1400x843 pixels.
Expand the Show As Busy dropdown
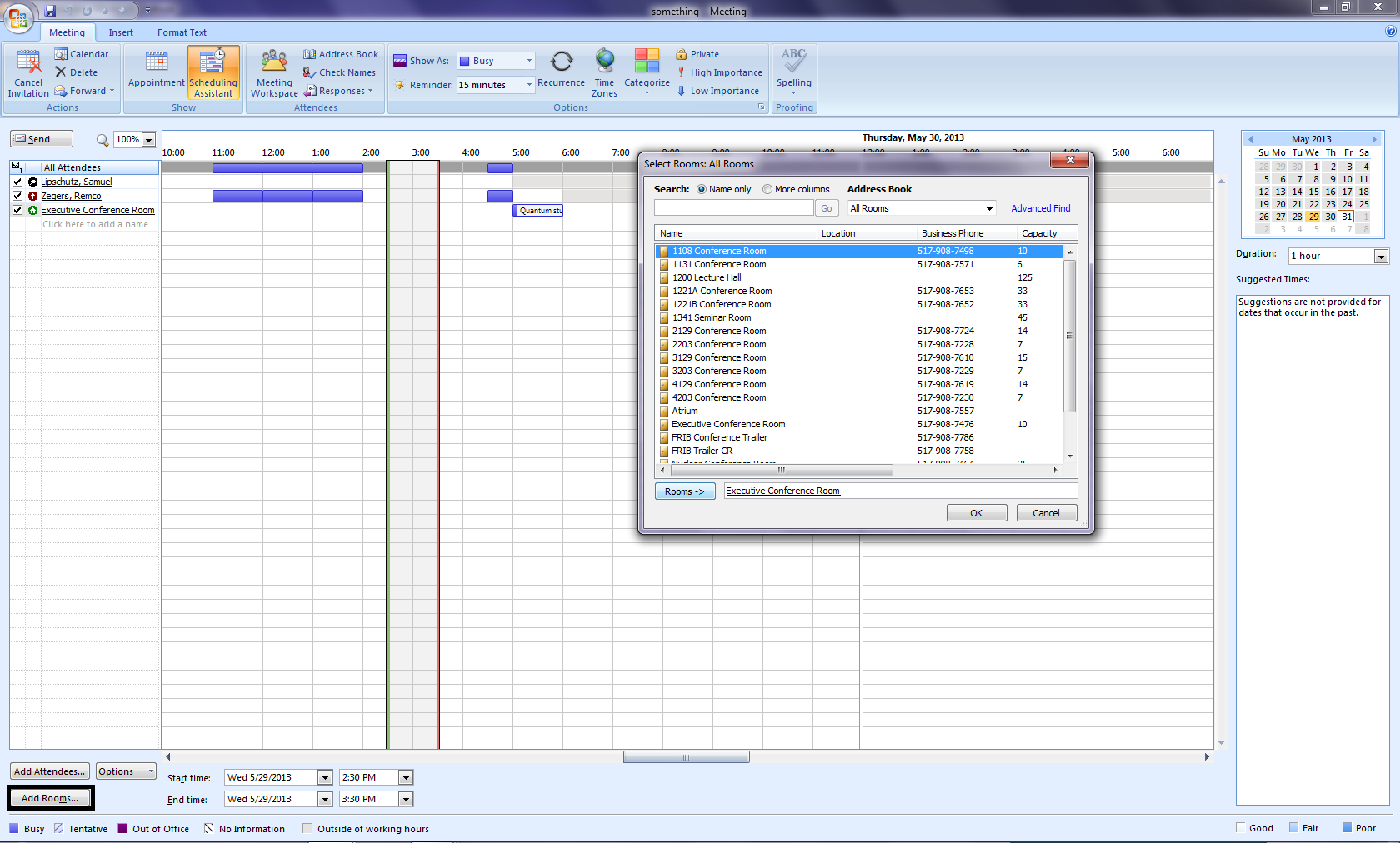pos(528,61)
